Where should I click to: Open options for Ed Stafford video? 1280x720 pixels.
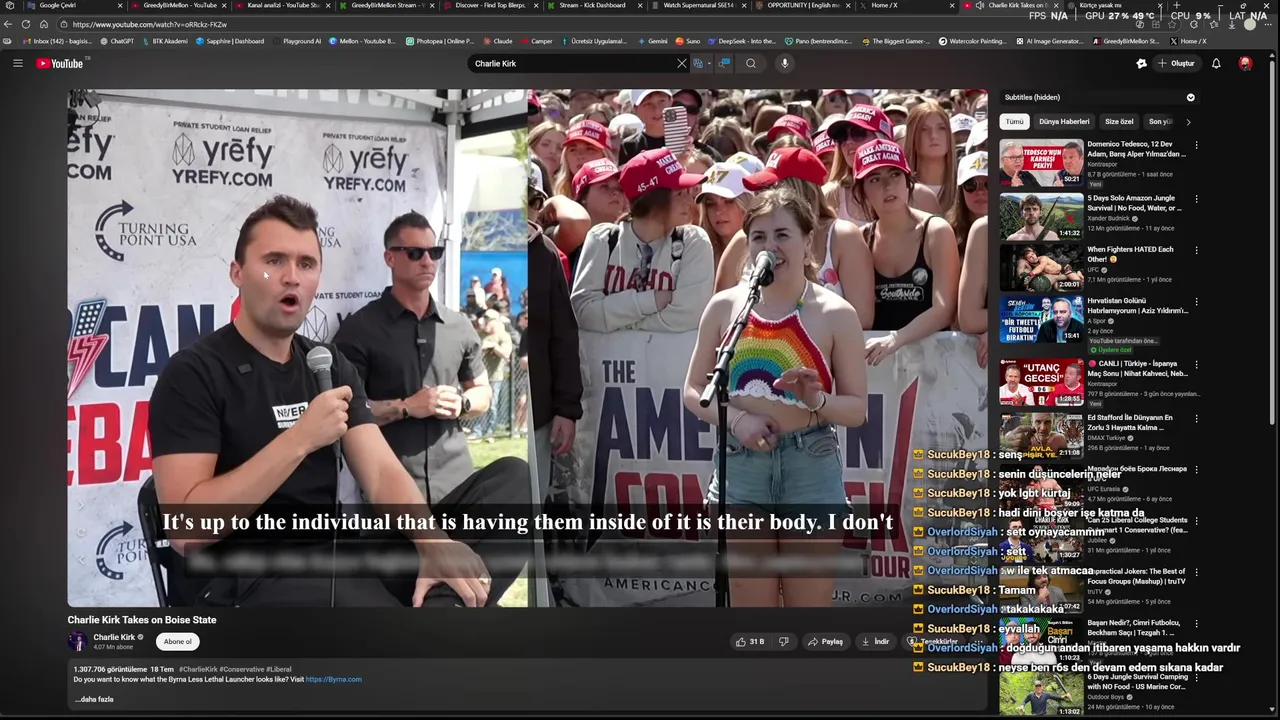[1196, 418]
